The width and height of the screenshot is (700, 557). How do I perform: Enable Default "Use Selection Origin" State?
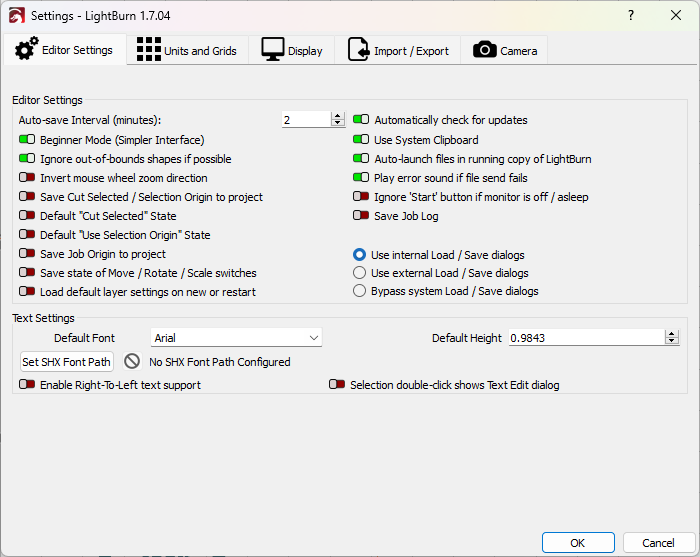coord(27,234)
